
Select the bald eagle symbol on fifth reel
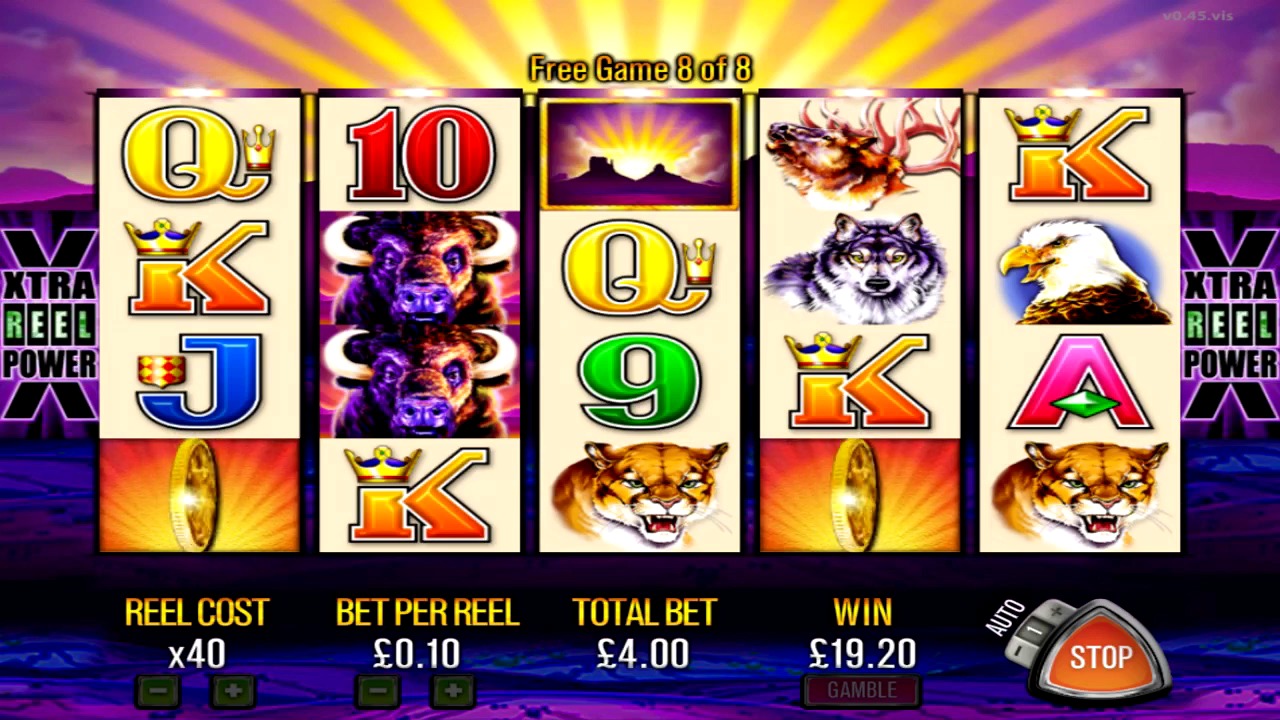click(1080, 268)
